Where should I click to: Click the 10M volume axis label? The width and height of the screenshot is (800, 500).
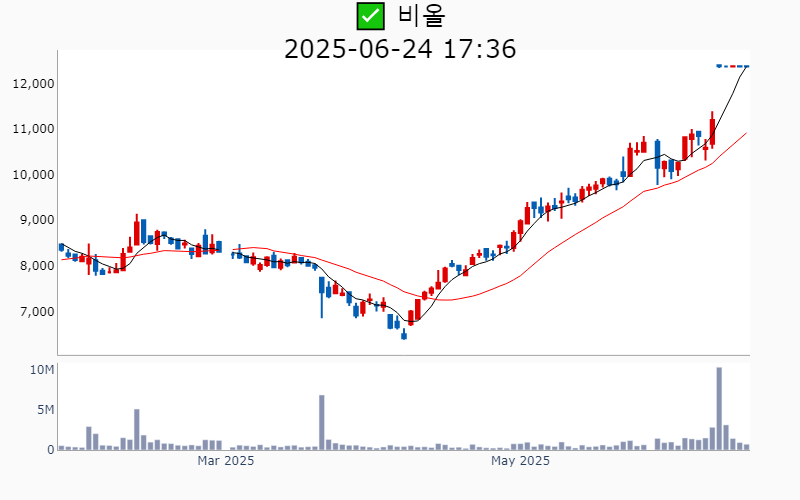[x=42, y=370]
